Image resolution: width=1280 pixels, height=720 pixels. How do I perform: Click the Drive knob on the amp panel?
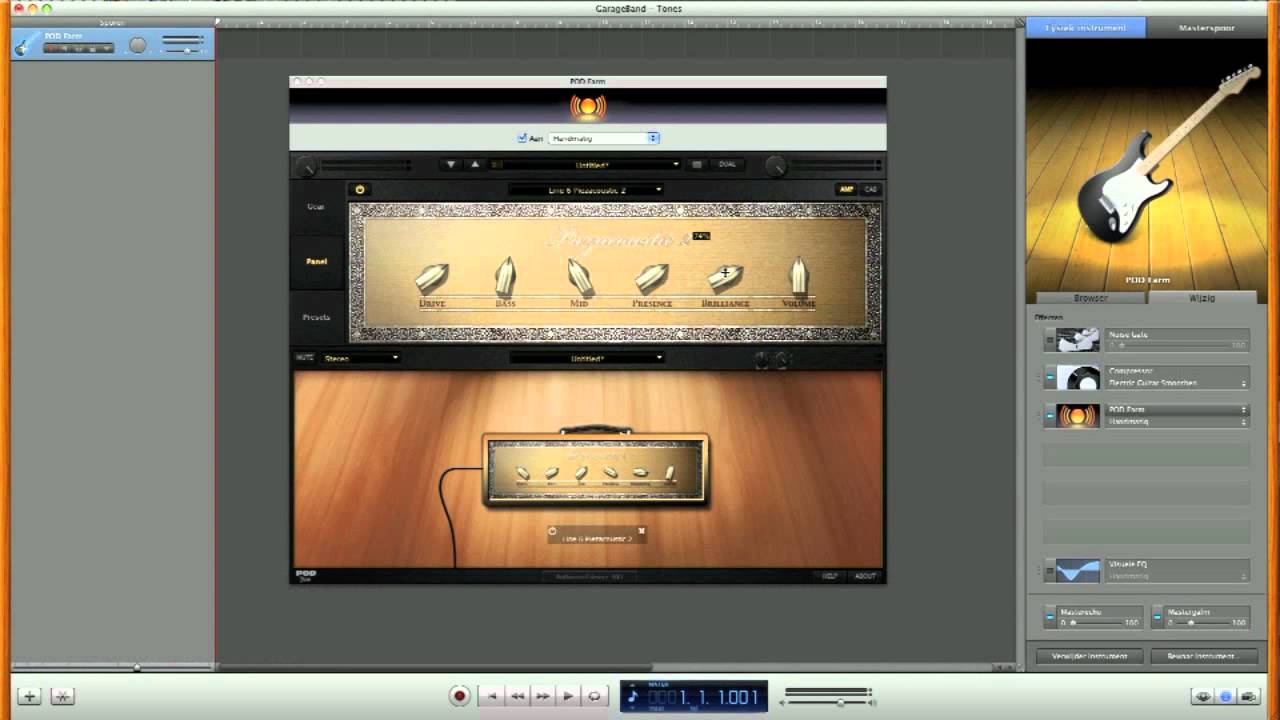coord(432,277)
